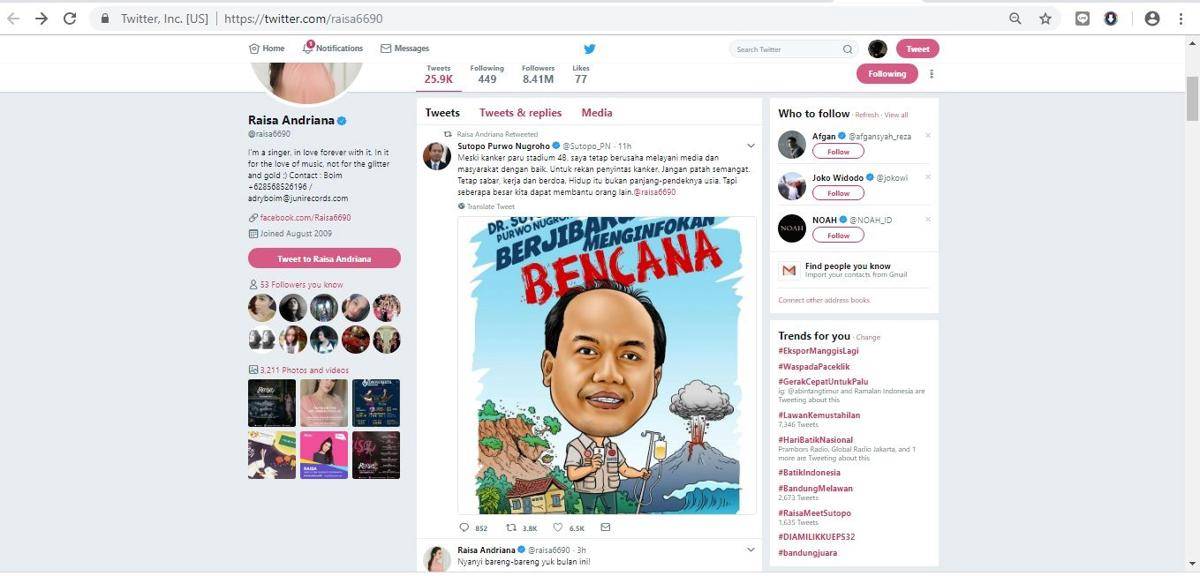Click Tweet to Raisa Andriana
The width and height of the screenshot is (1200, 576).
pos(324,259)
